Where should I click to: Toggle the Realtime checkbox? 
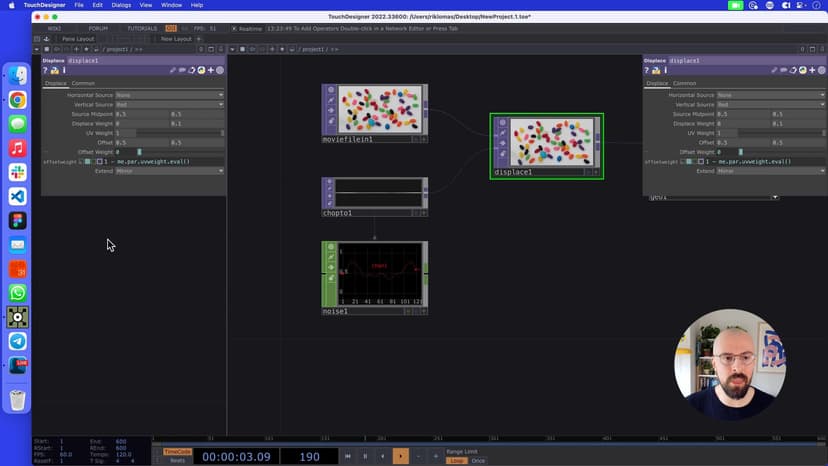click(234, 28)
